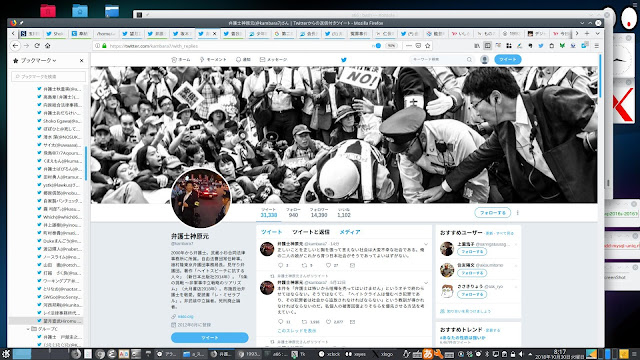View the 14,390 followers count
Image resolution: width=640 pixels, height=360 pixels.
pos(319,213)
